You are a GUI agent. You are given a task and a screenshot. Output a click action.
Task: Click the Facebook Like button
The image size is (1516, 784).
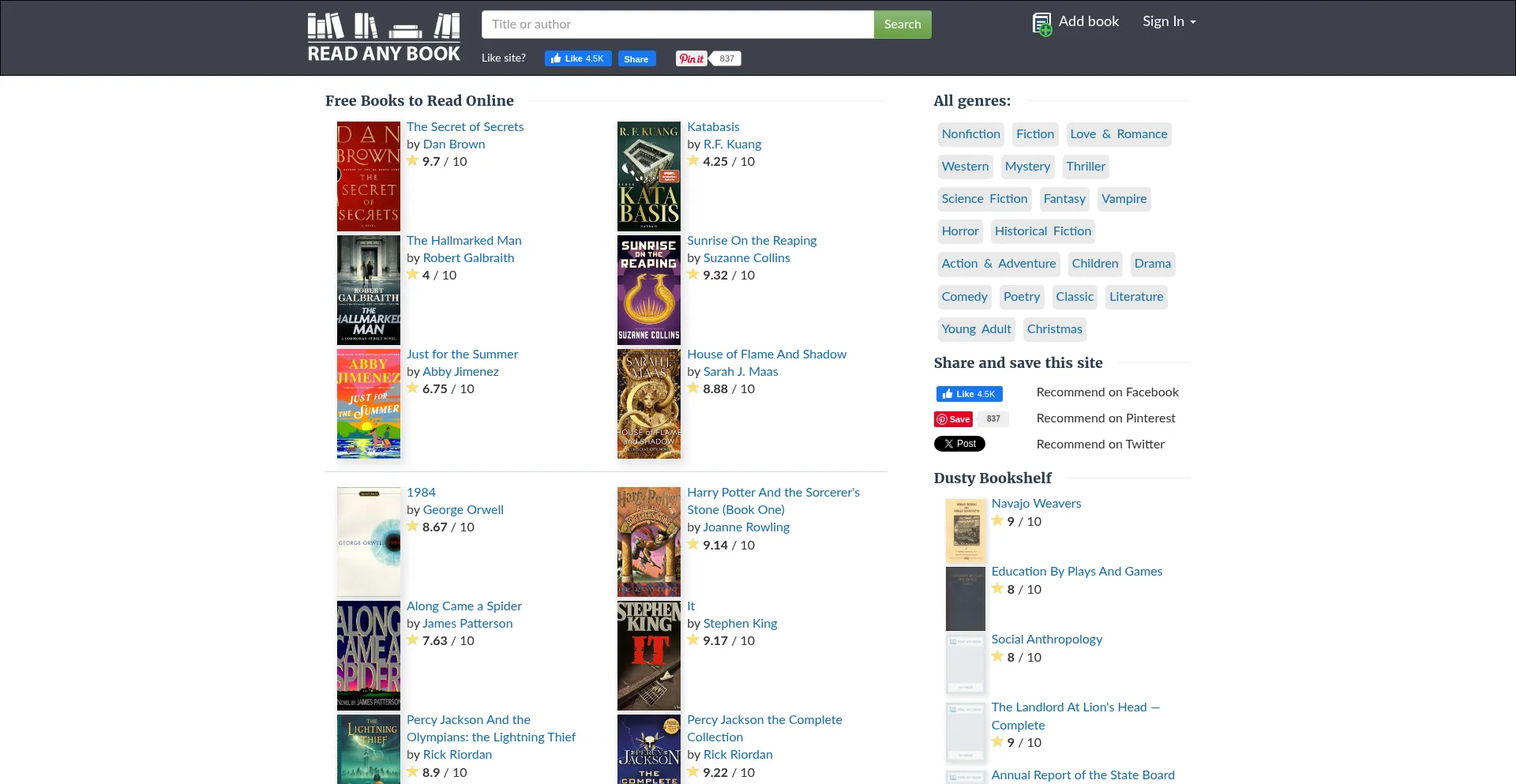pyautogui.click(x=578, y=58)
